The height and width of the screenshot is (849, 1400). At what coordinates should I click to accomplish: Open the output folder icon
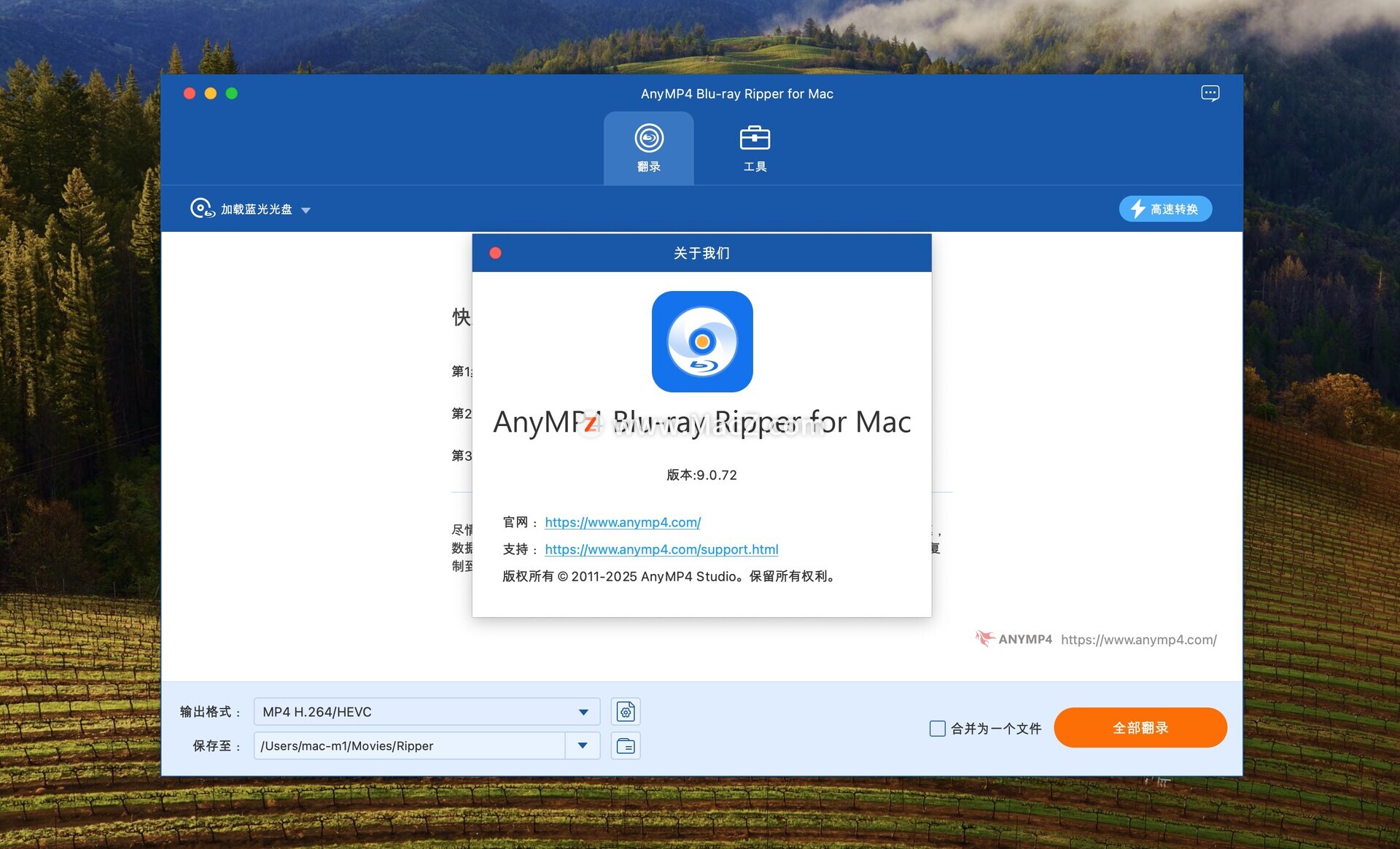pyautogui.click(x=626, y=745)
